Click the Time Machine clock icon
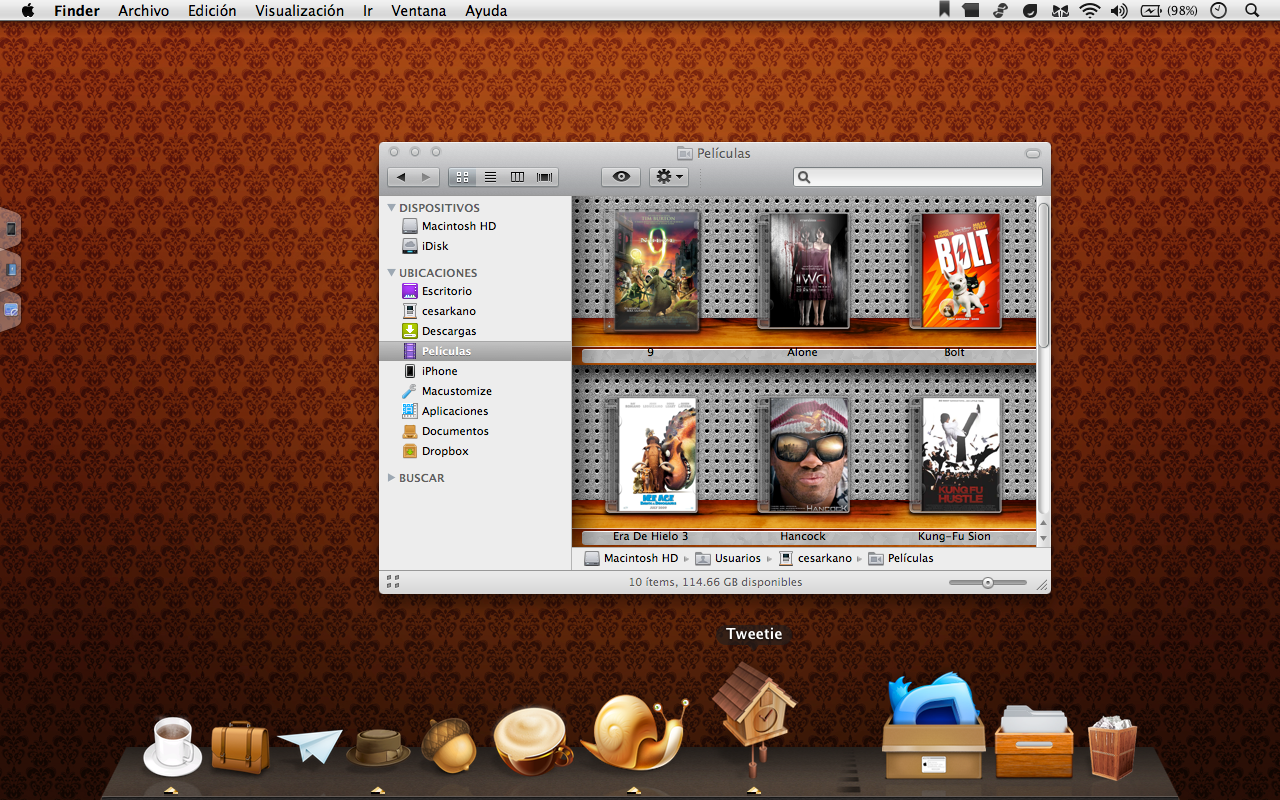 click(x=1218, y=11)
